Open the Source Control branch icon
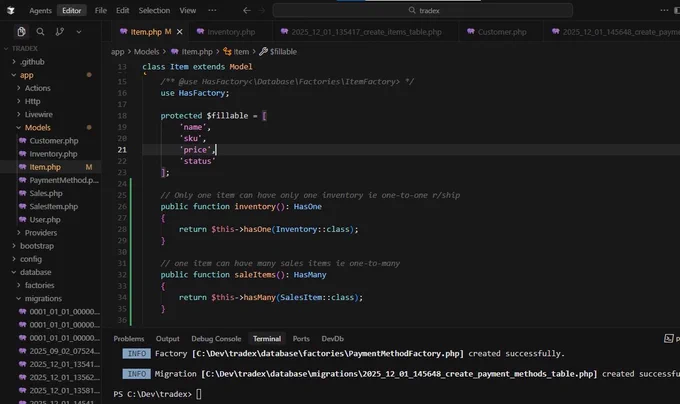 point(59,32)
